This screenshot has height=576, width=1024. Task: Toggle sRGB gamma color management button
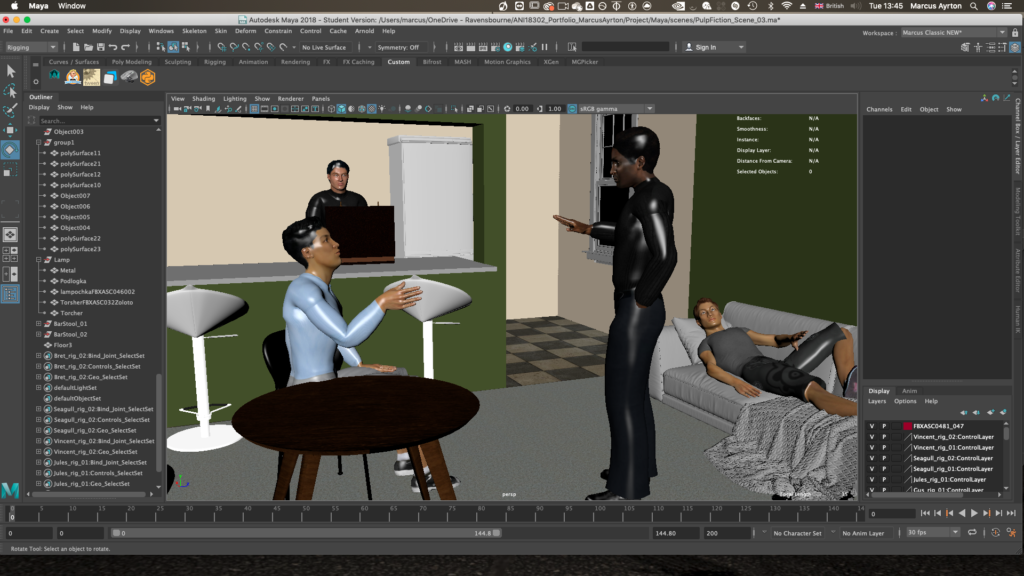[571, 109]
